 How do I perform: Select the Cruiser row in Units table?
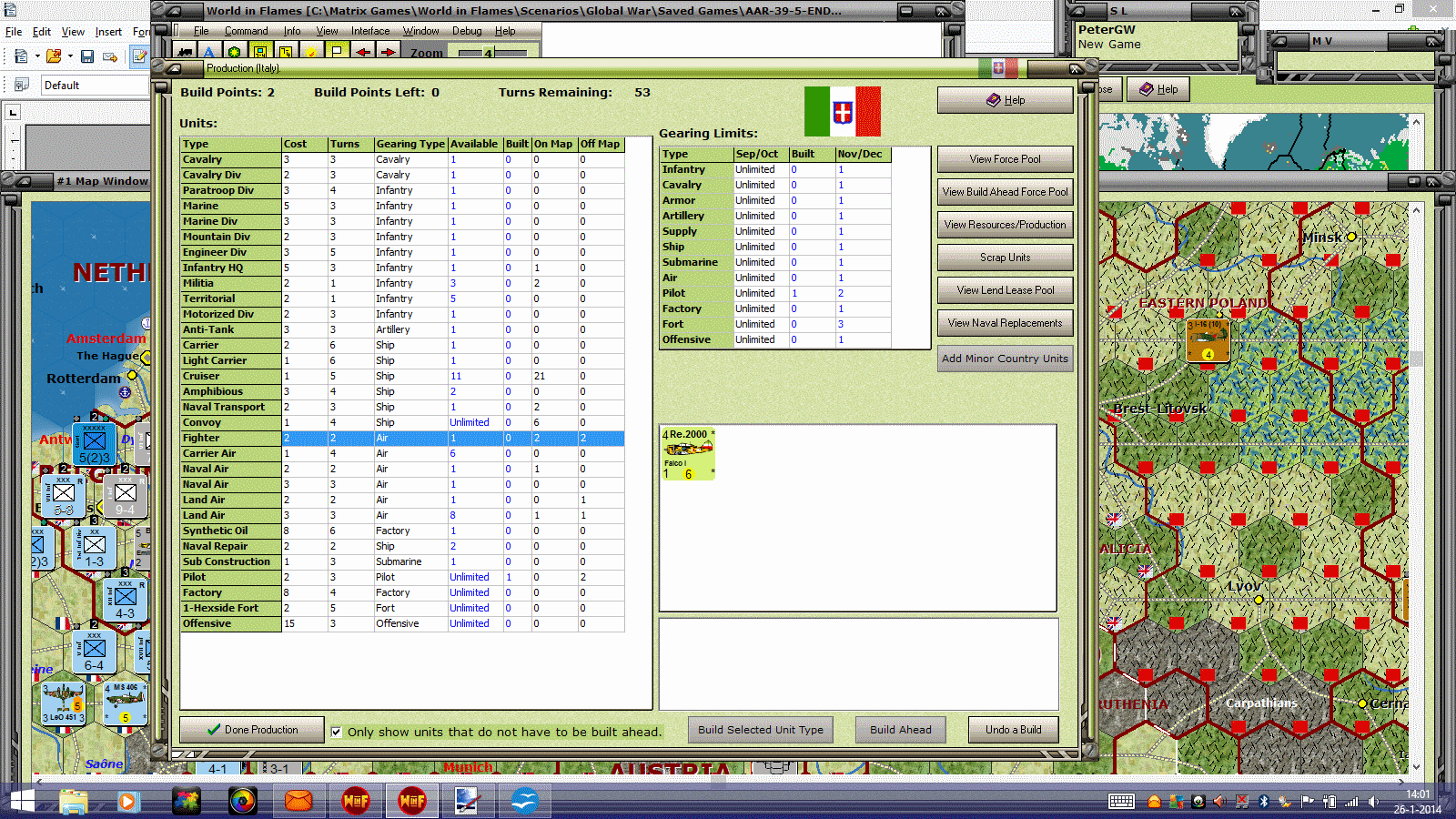[x=402, y=376]
